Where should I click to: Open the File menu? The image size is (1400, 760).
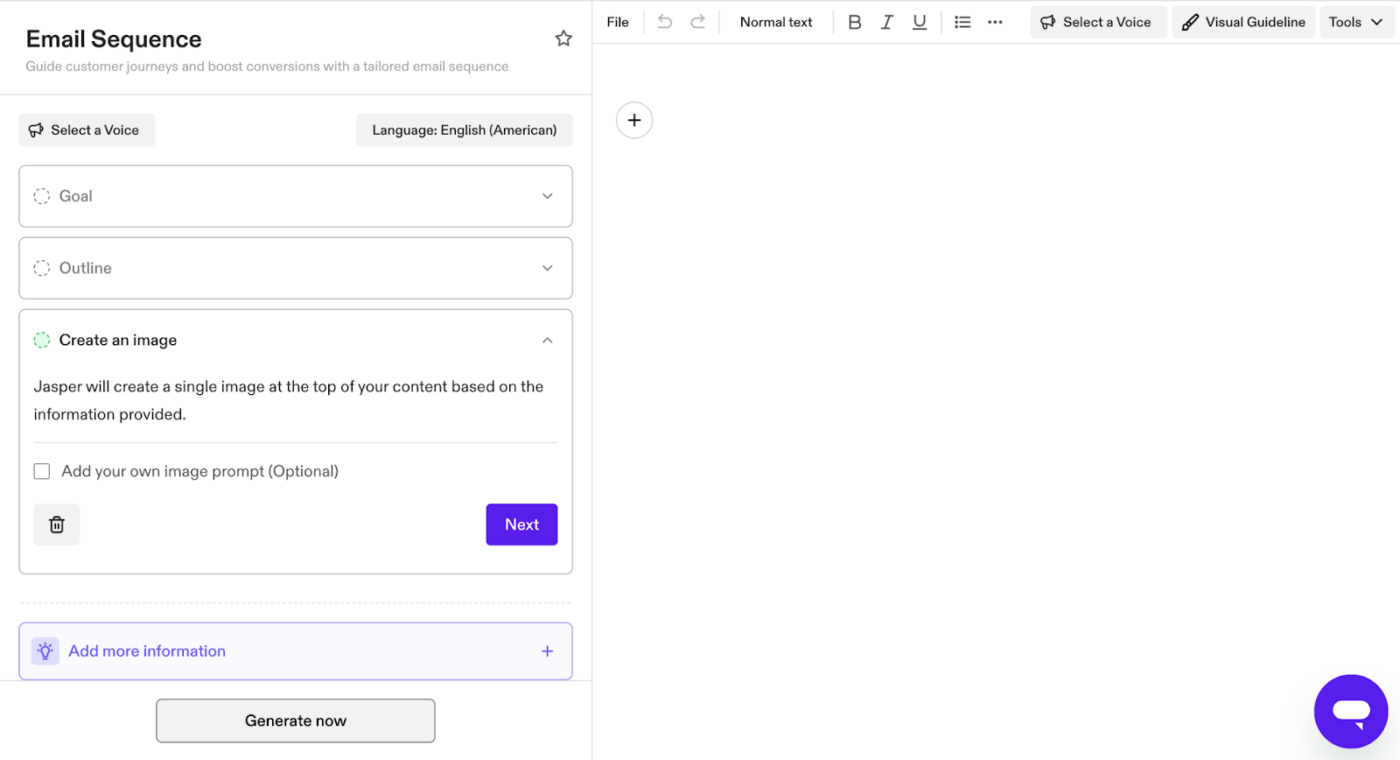coord(618,22)
